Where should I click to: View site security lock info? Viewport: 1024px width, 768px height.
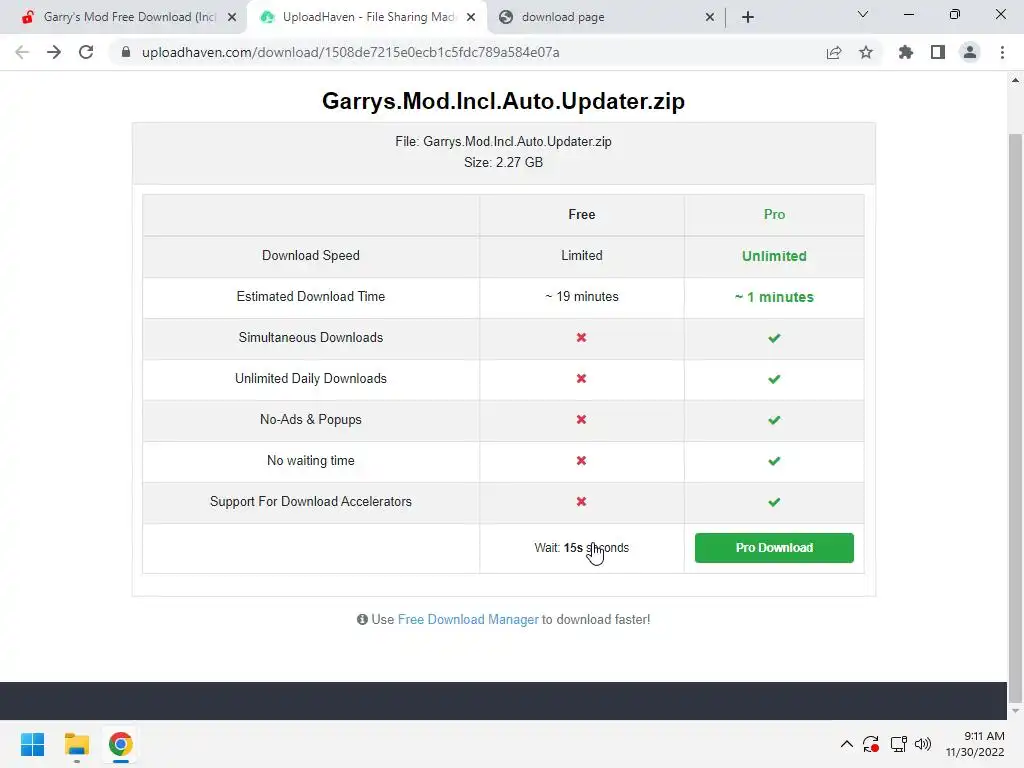126,52
